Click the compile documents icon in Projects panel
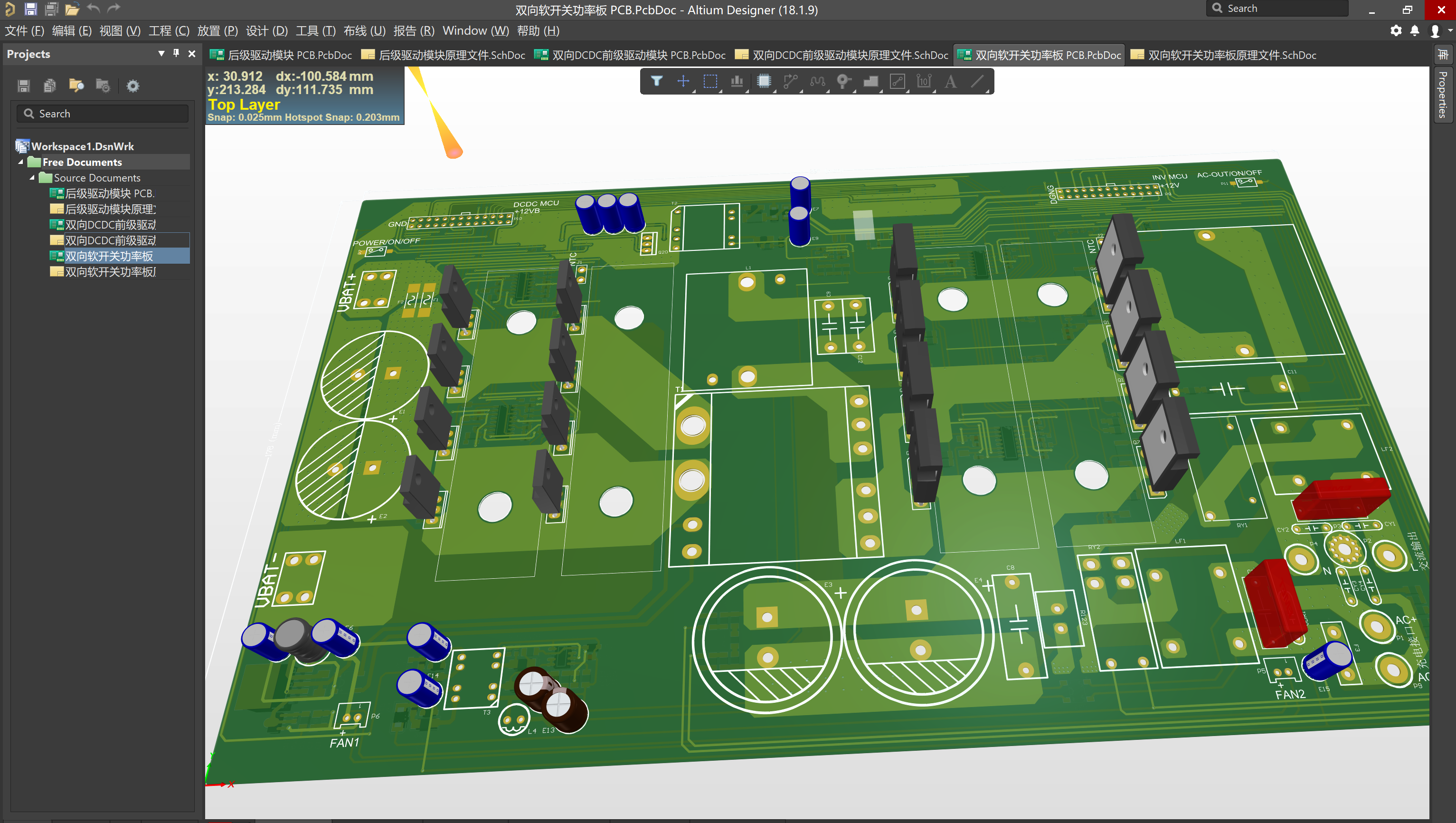 point(50,86)
